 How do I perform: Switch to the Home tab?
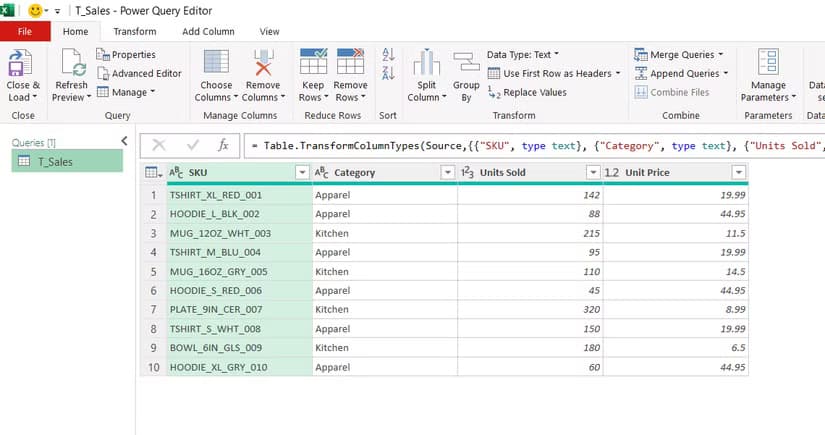76,32
